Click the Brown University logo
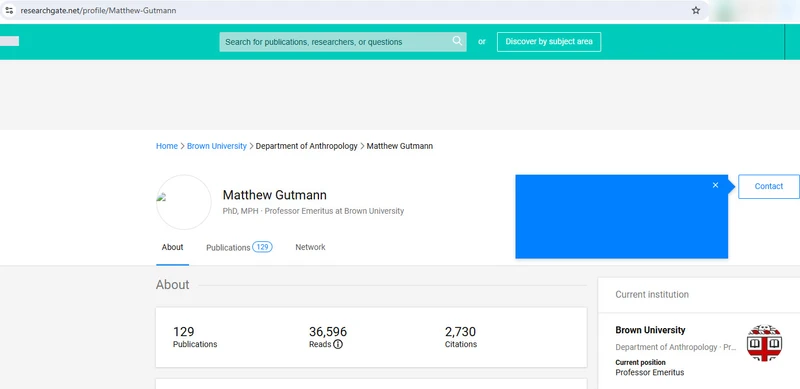 point(764,343)
